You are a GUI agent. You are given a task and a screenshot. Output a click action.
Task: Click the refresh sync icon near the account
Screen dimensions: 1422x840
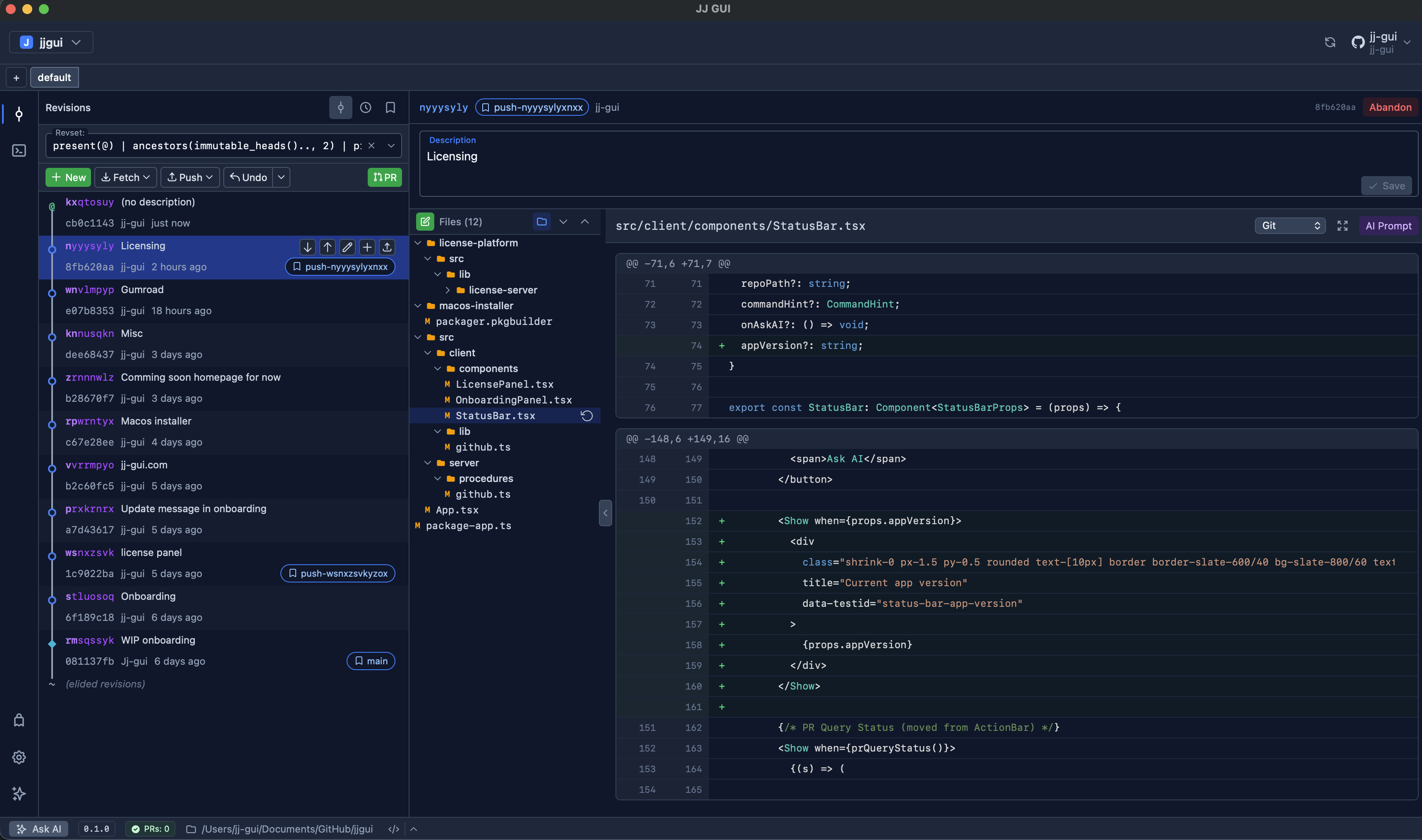1330,42
